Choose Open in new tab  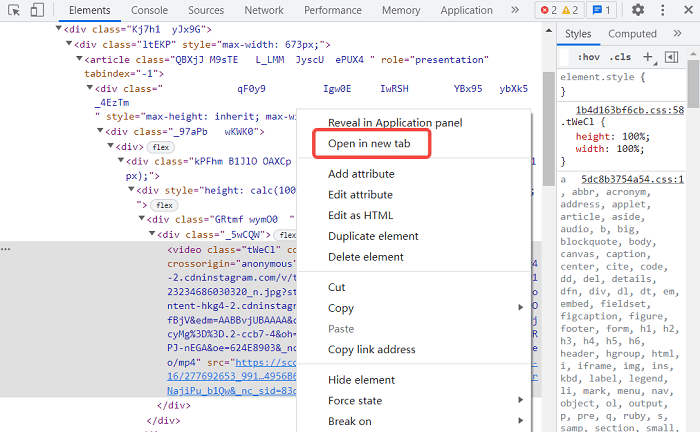(x=369, y=144)
